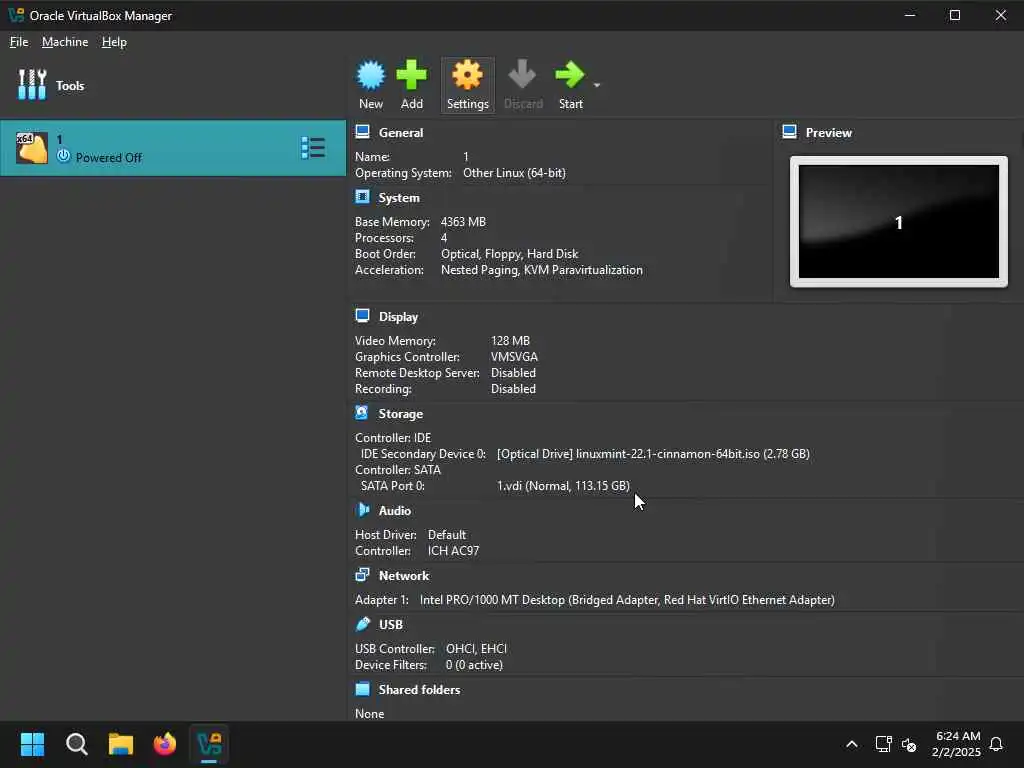Click the Display section icon
This screenshot has width=1024, height=768.
pos(362,316)
